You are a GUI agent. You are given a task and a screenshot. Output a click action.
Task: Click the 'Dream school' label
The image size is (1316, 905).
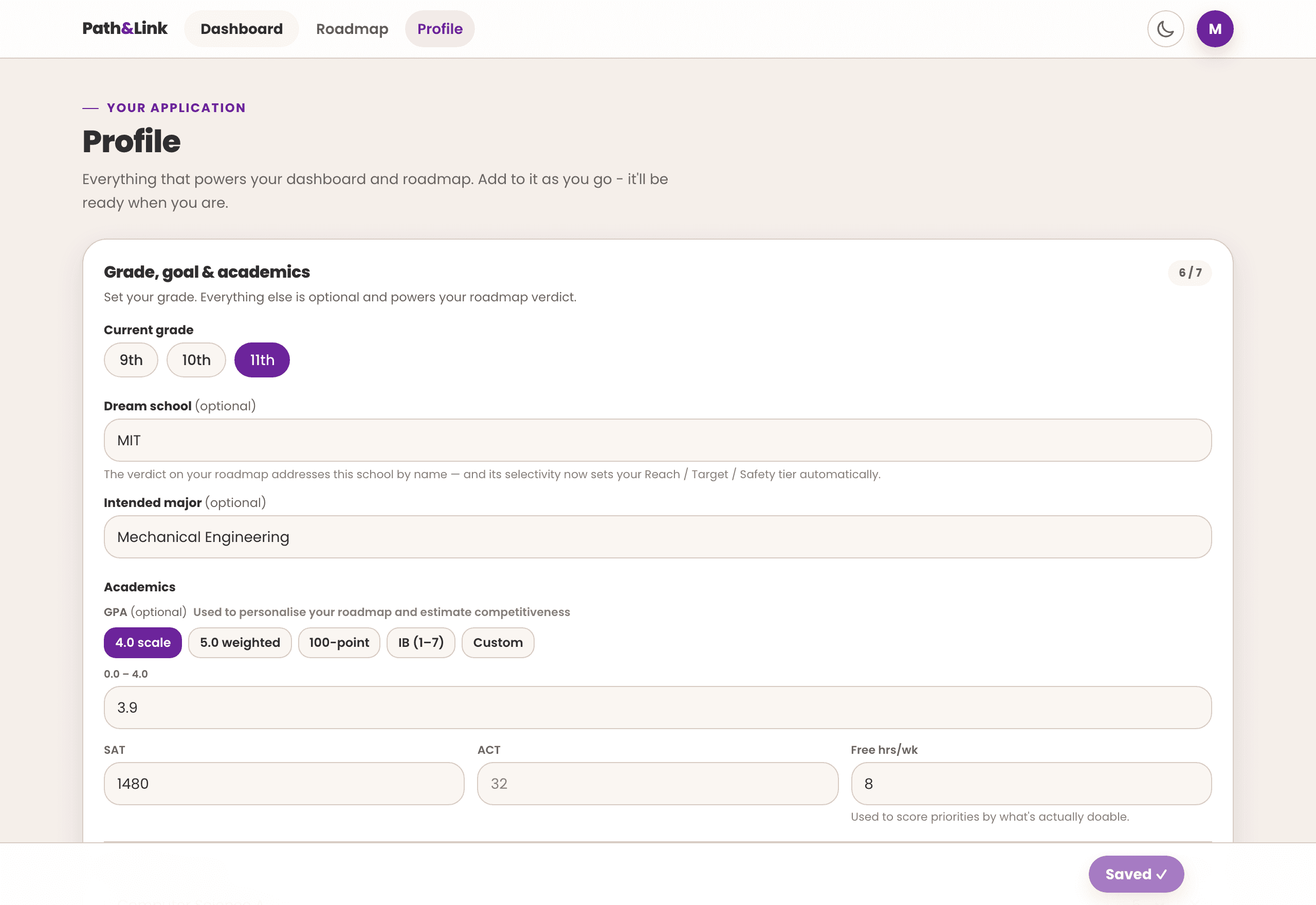pyautogui.click(x=148, y=406)
